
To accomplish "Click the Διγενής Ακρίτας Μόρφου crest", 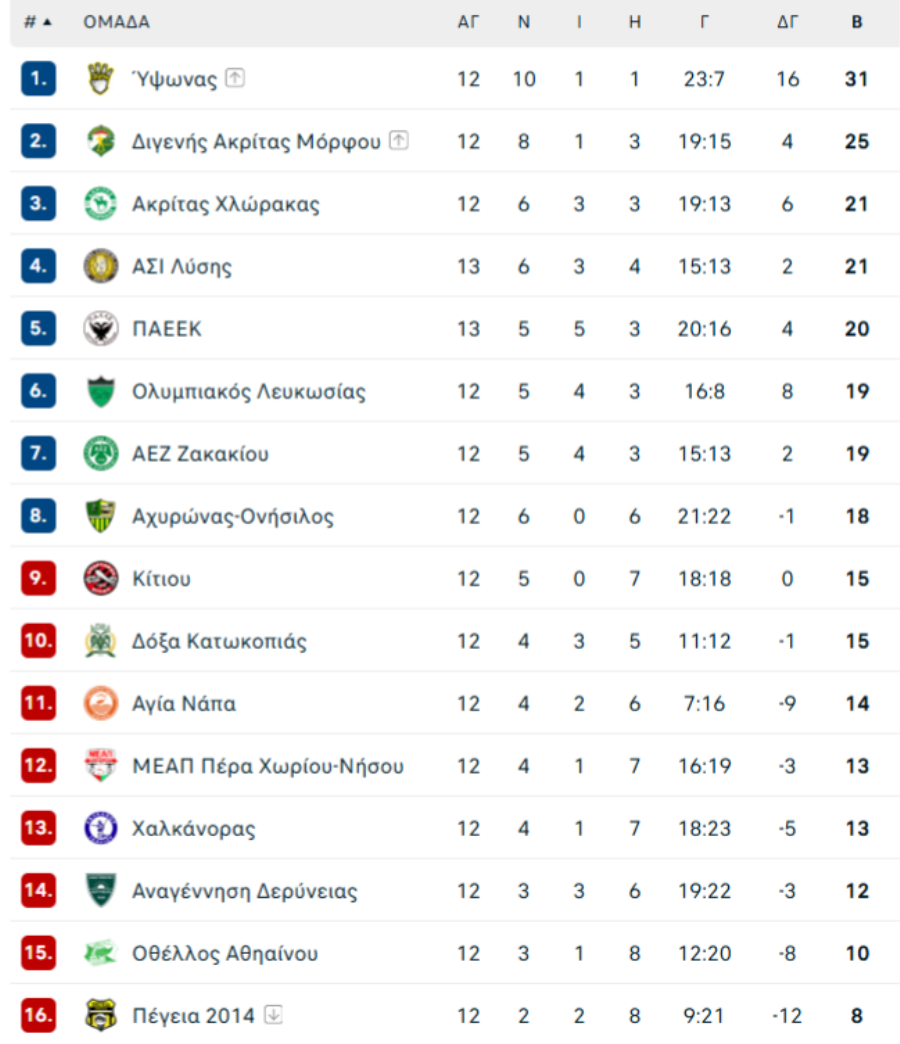I will (x=101, y=141).
